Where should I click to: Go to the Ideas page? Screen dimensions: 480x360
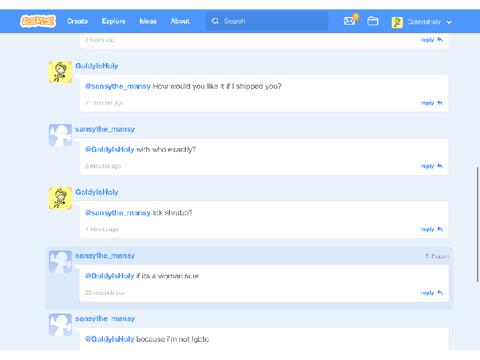coord(148,21)
